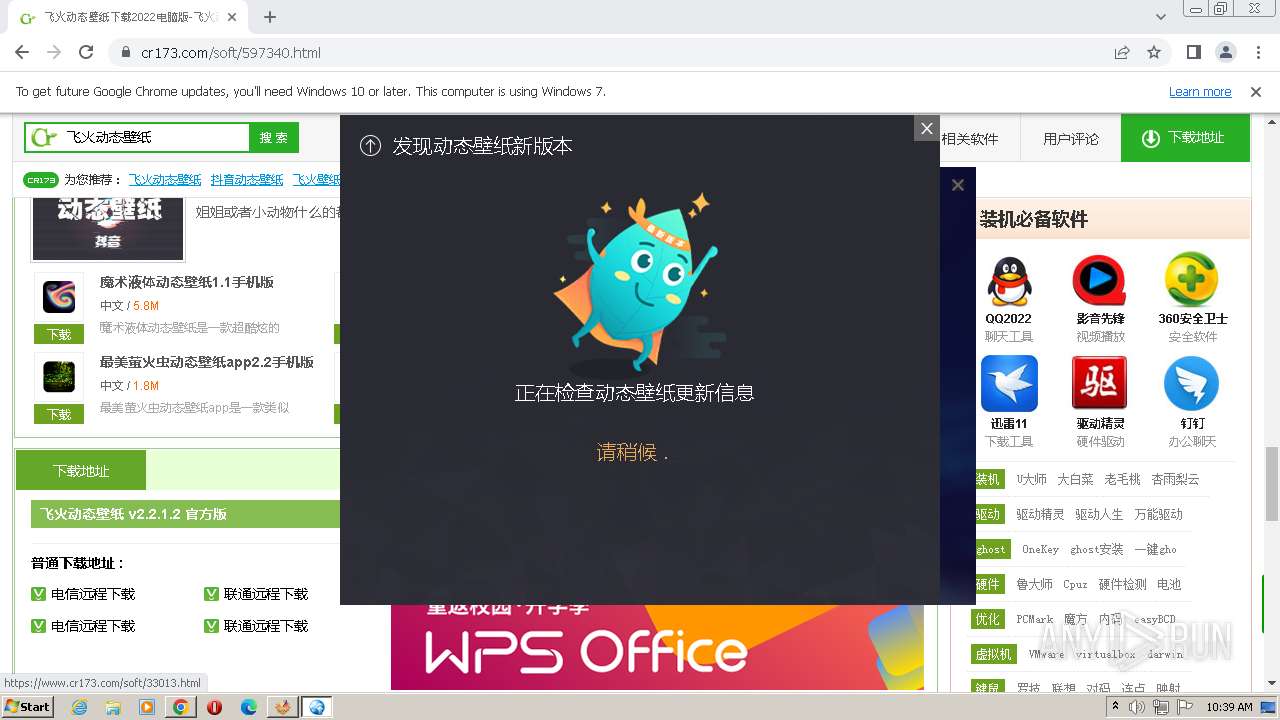
Task: Click the Chrome taskbar icon
Action: 180,707
